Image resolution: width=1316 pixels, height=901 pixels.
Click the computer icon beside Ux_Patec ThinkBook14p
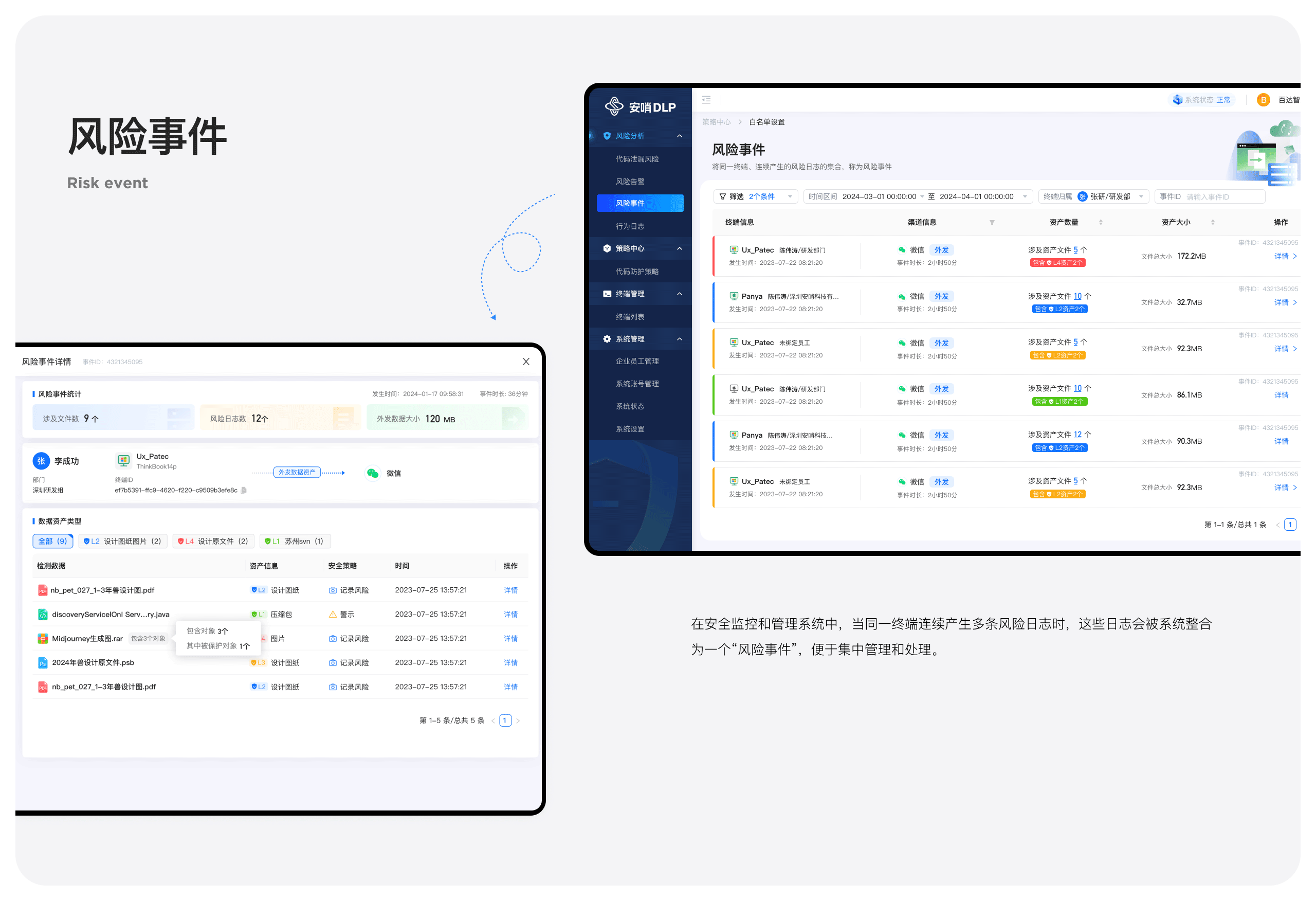pyautogui.click(x=123, y=461)
